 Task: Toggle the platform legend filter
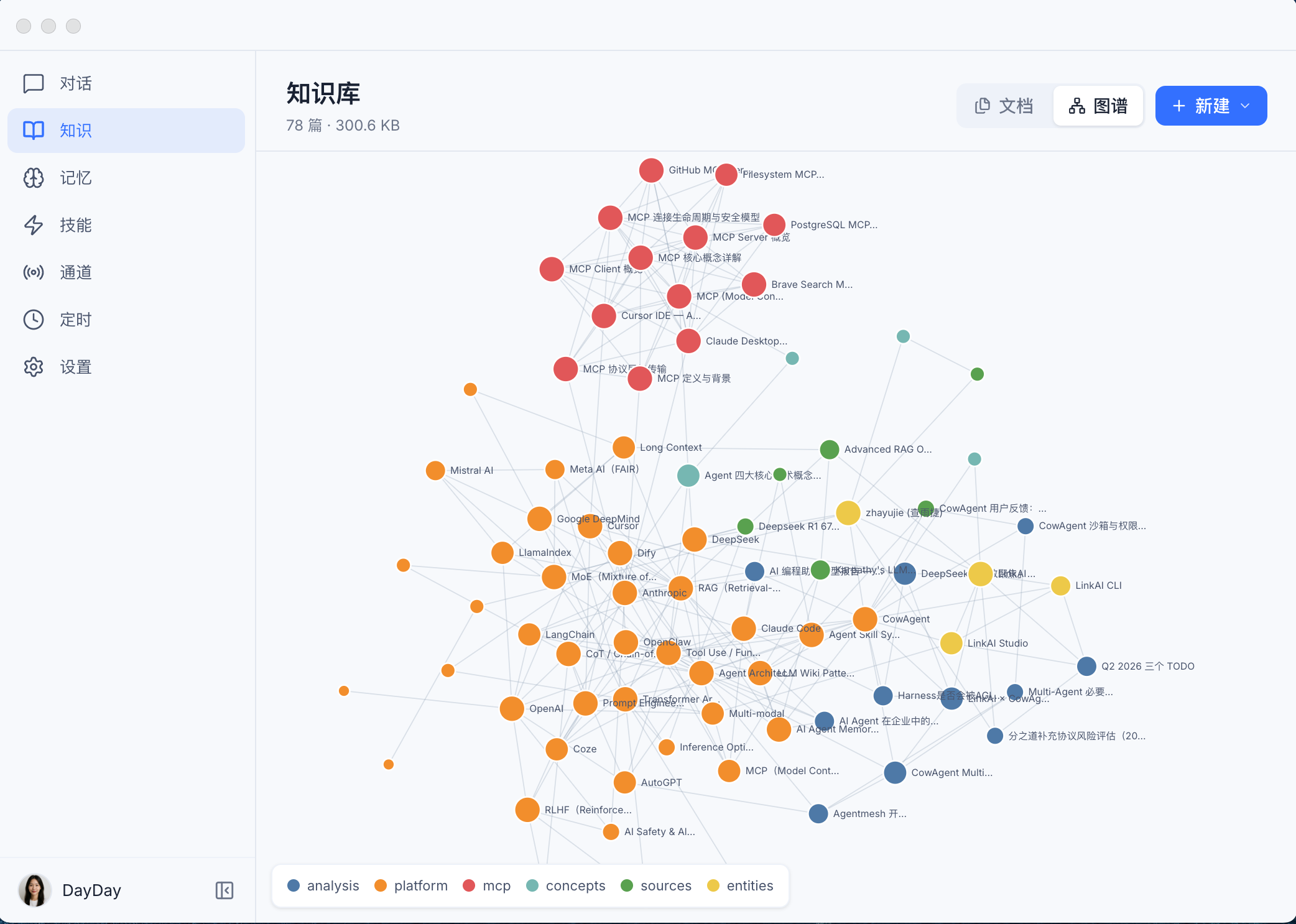(x=411, y=885)
